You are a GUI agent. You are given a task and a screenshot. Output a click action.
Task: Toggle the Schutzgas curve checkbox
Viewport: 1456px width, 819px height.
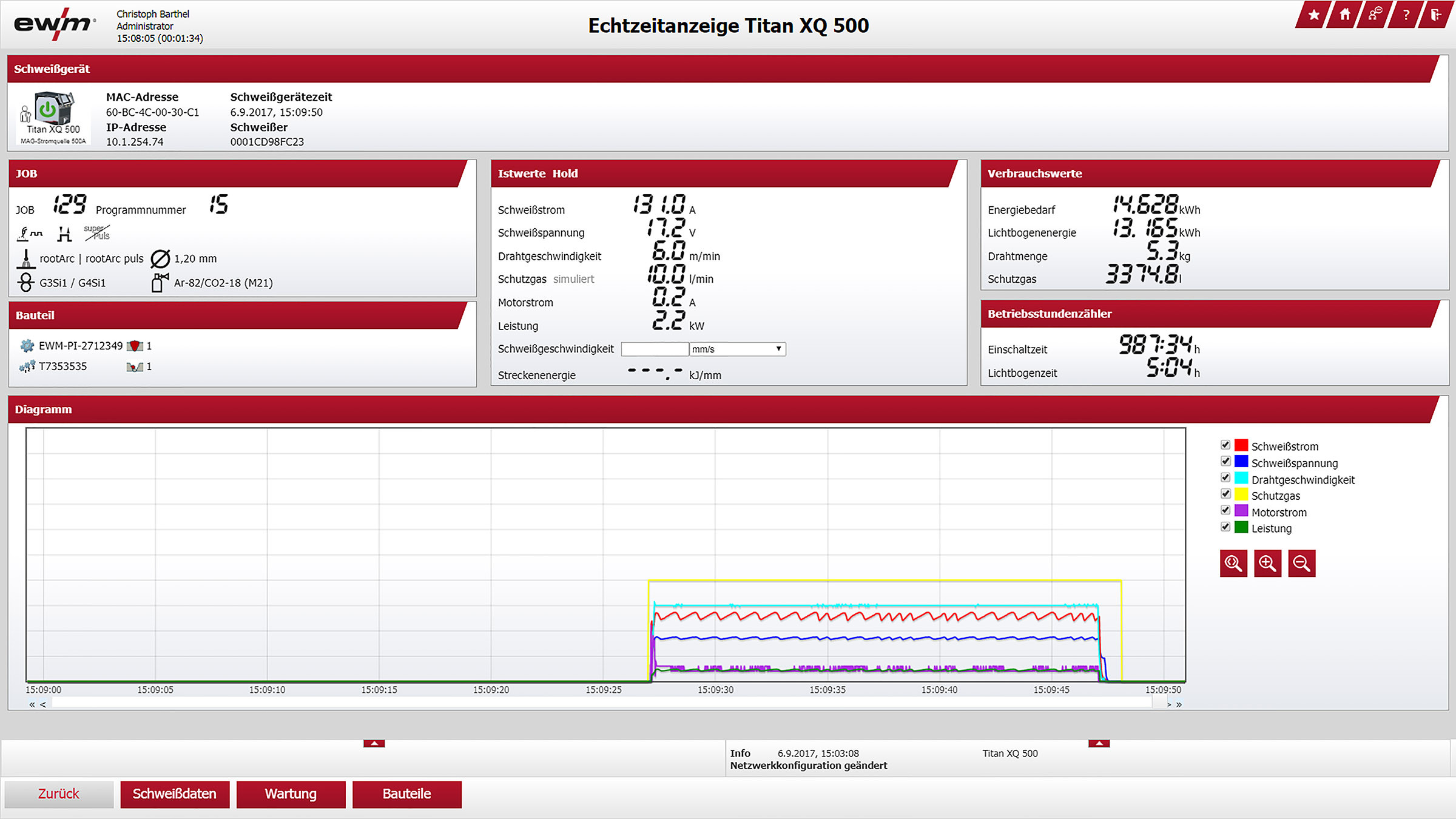tap(1225, 494)
